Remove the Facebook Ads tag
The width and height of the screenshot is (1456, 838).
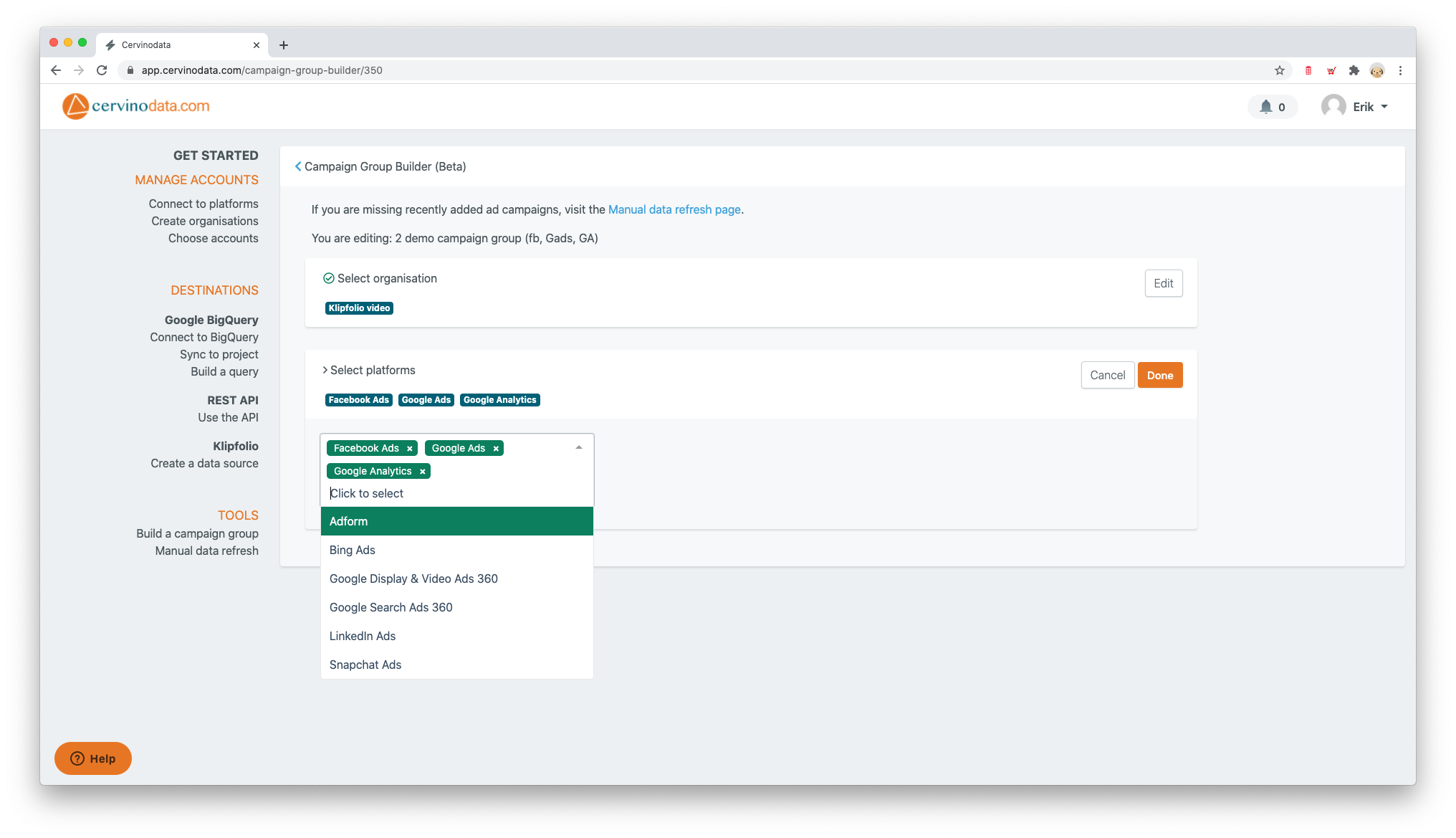tap(409, 448)
